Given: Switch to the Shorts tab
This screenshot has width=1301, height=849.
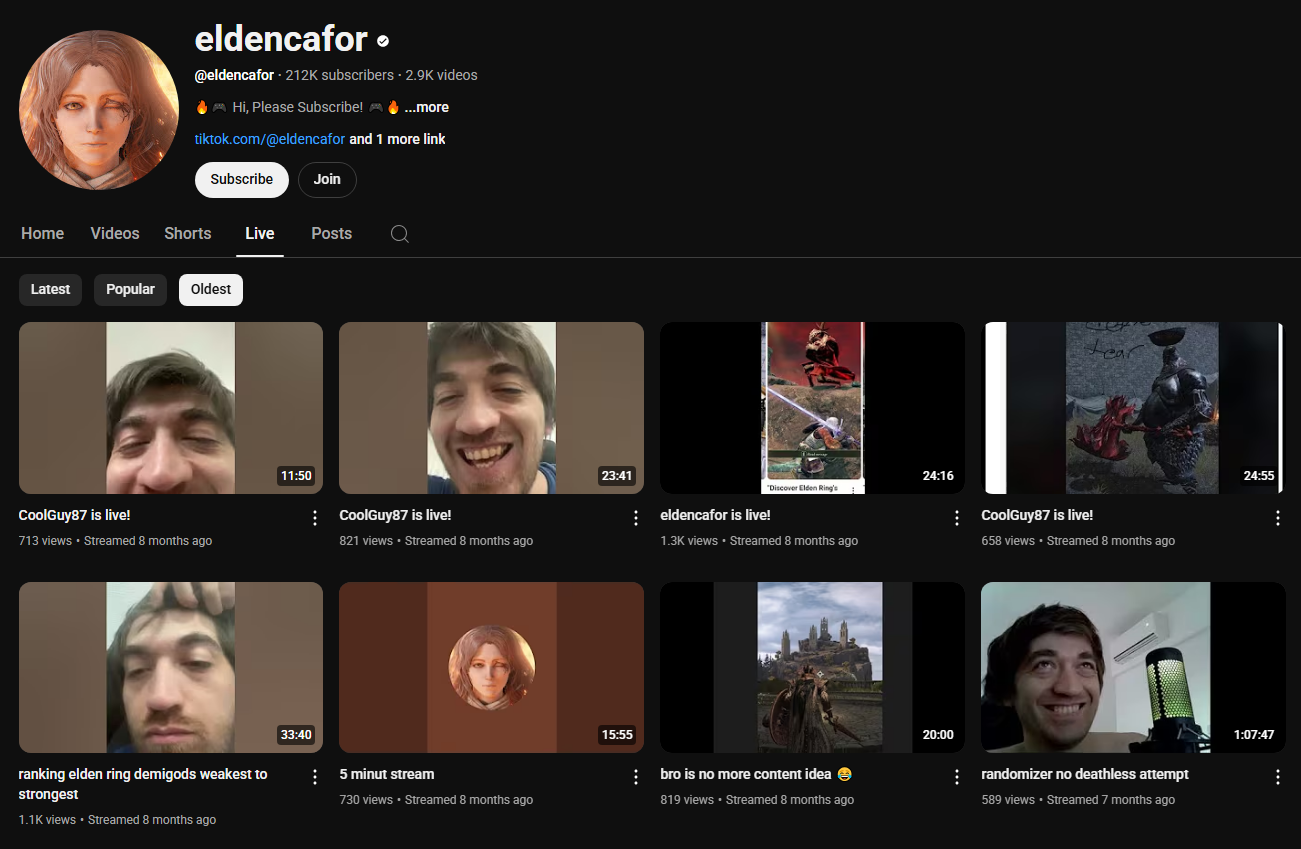Looking at the screenshot, I should point(188,233).
